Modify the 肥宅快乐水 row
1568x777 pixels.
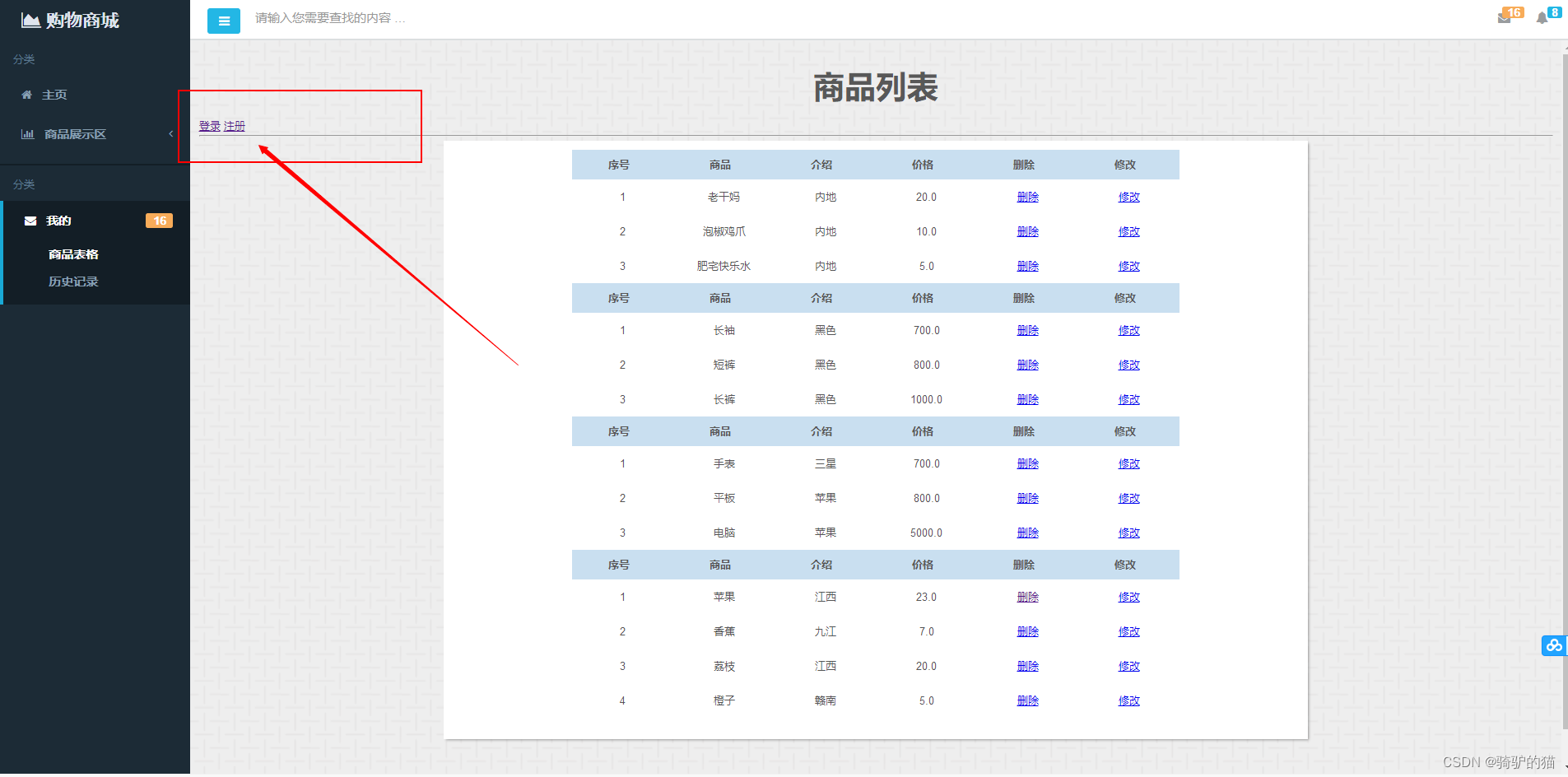1128,266
